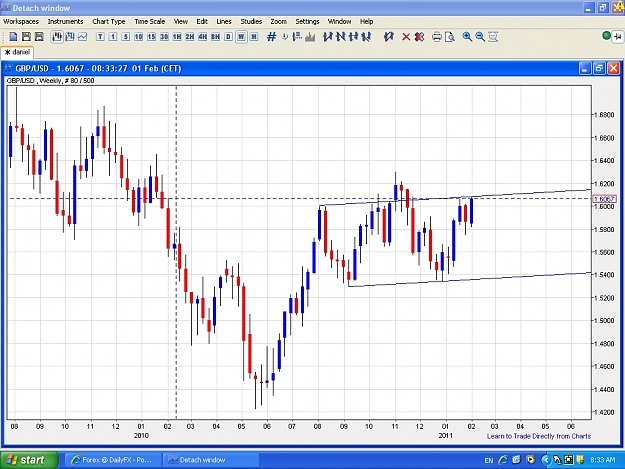Open the Windows start menu
625x469 pixels.
(x=29, y=460)
